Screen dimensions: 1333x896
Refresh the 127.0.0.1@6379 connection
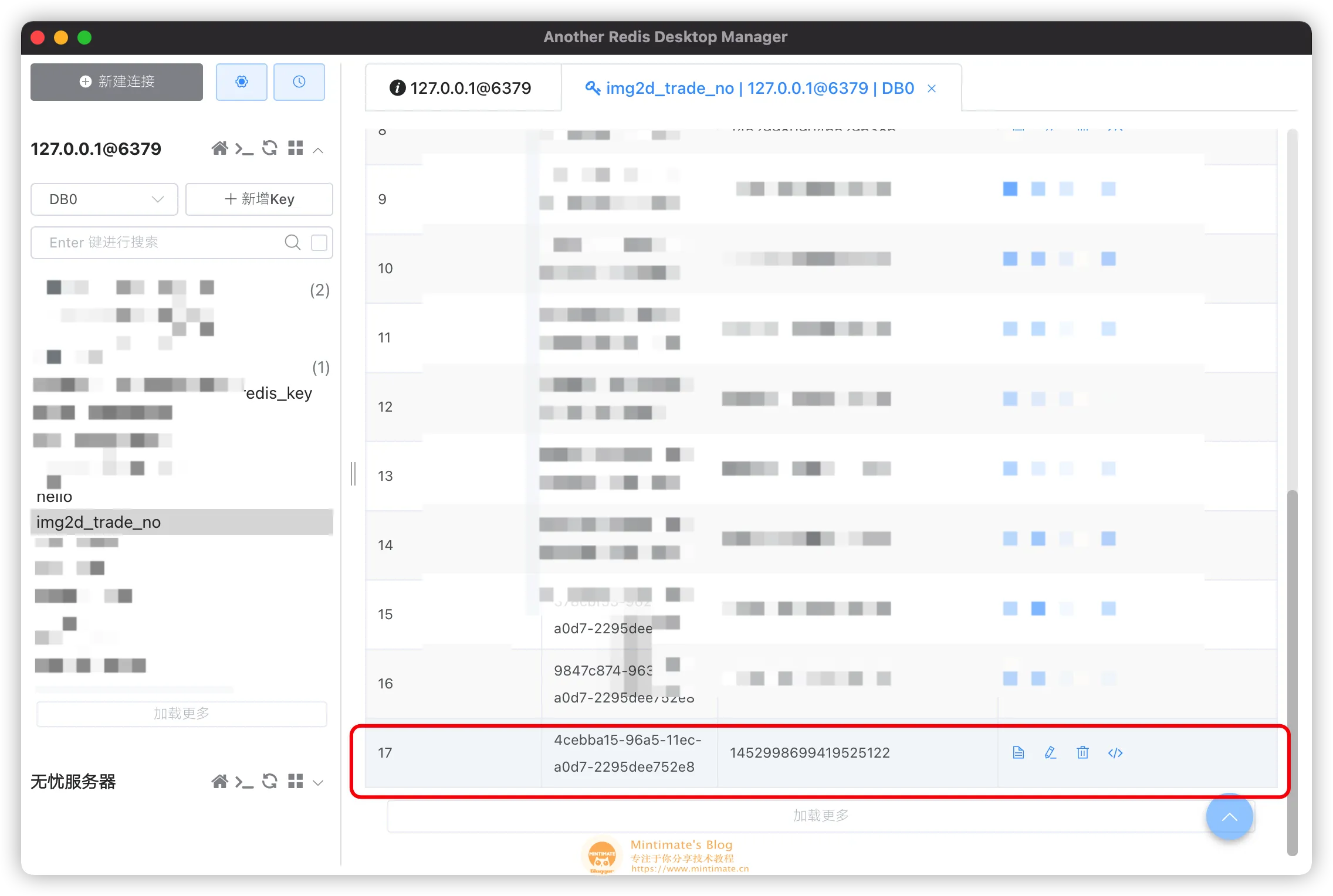click(270, 148)
